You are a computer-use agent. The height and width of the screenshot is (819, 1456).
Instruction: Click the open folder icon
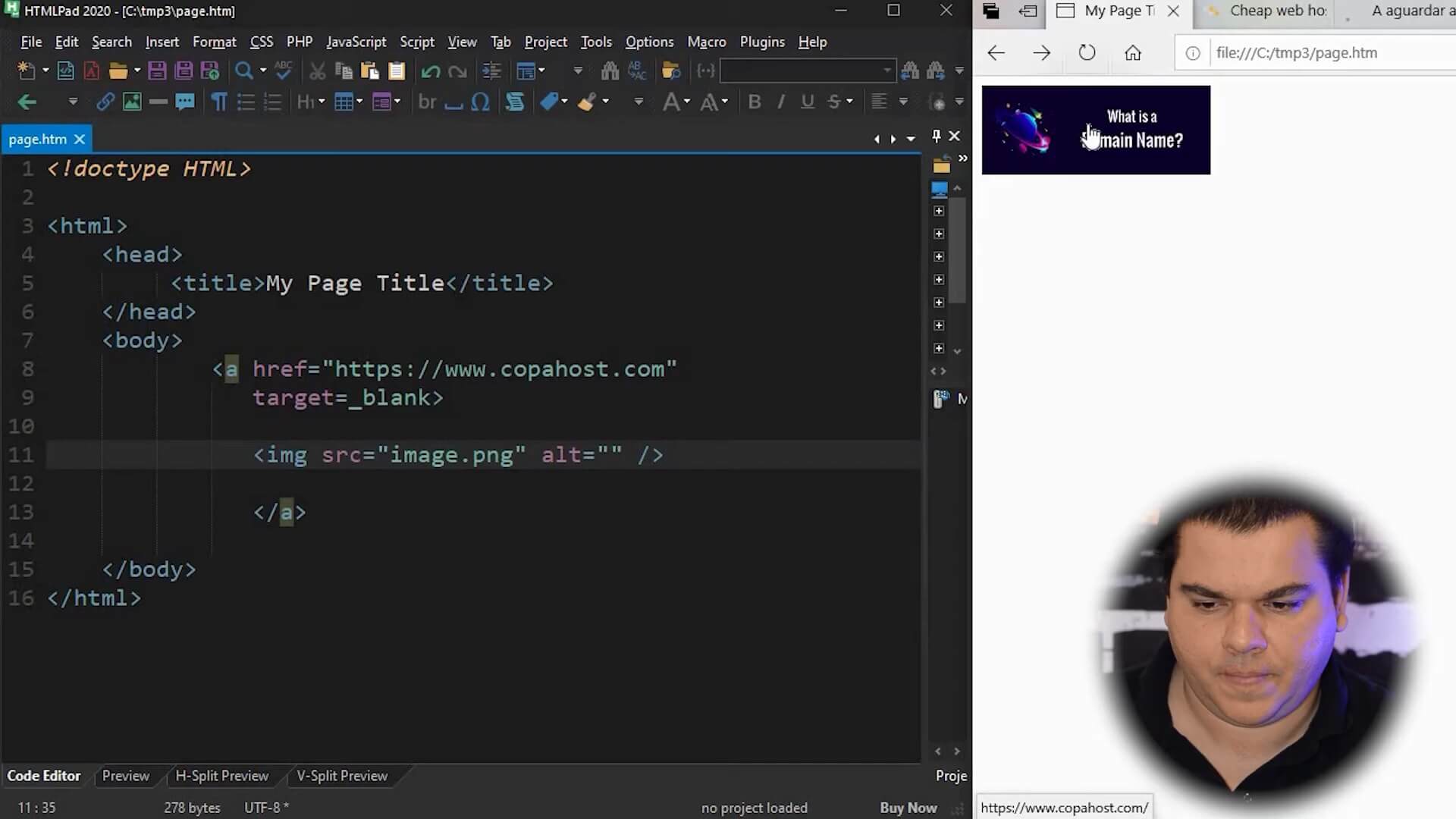[118, 71]
